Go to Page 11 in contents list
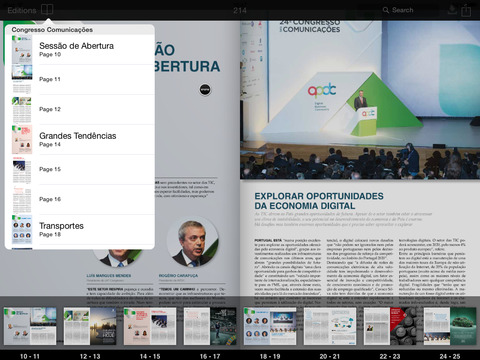The height and width of the screenshot is (360, 480). 80,79
